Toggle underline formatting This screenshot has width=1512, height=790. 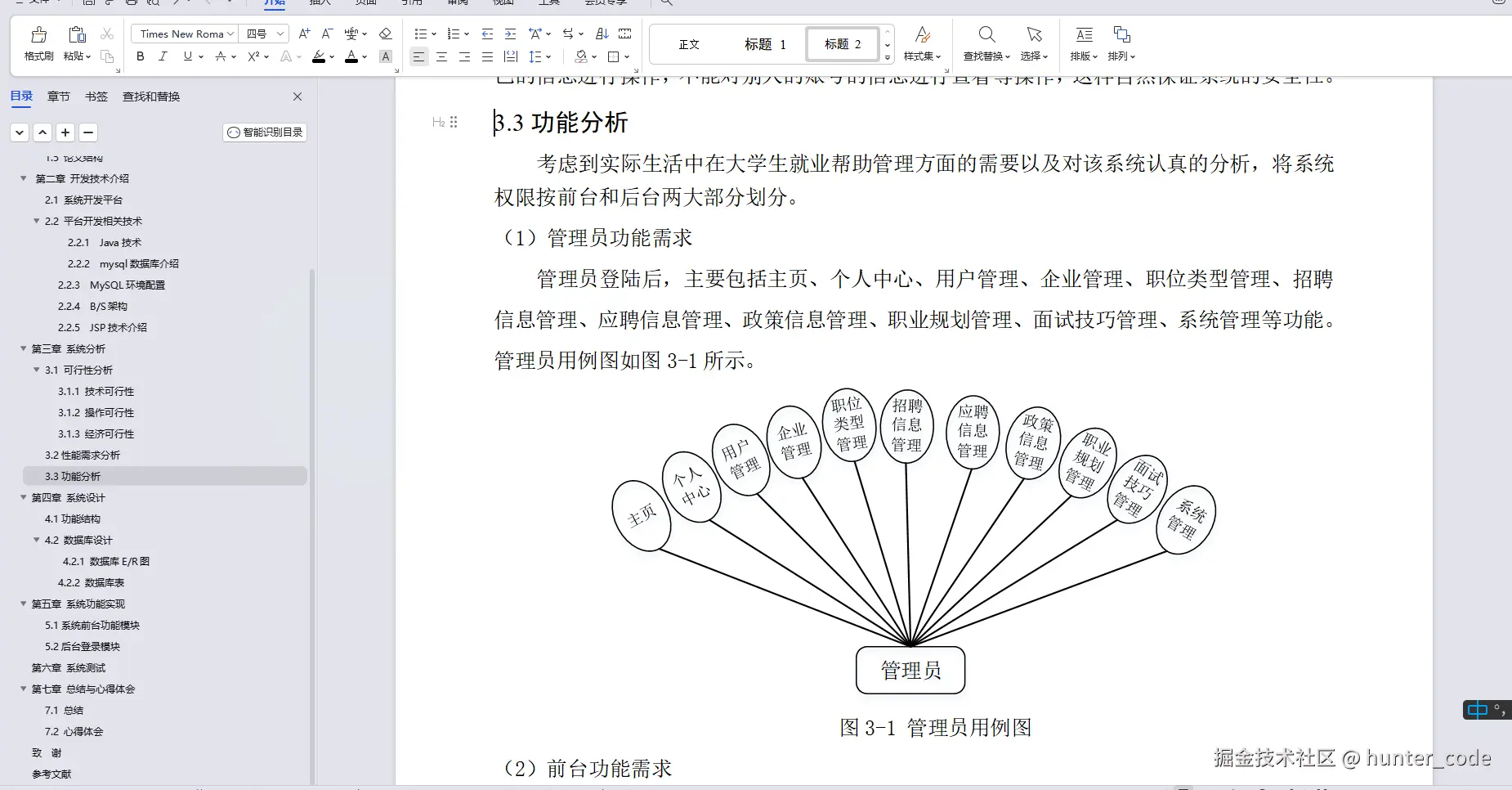point(187,56)
